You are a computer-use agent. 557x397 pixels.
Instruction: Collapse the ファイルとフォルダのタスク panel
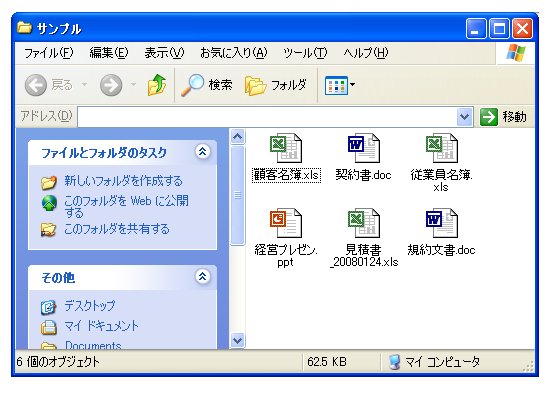202,152
